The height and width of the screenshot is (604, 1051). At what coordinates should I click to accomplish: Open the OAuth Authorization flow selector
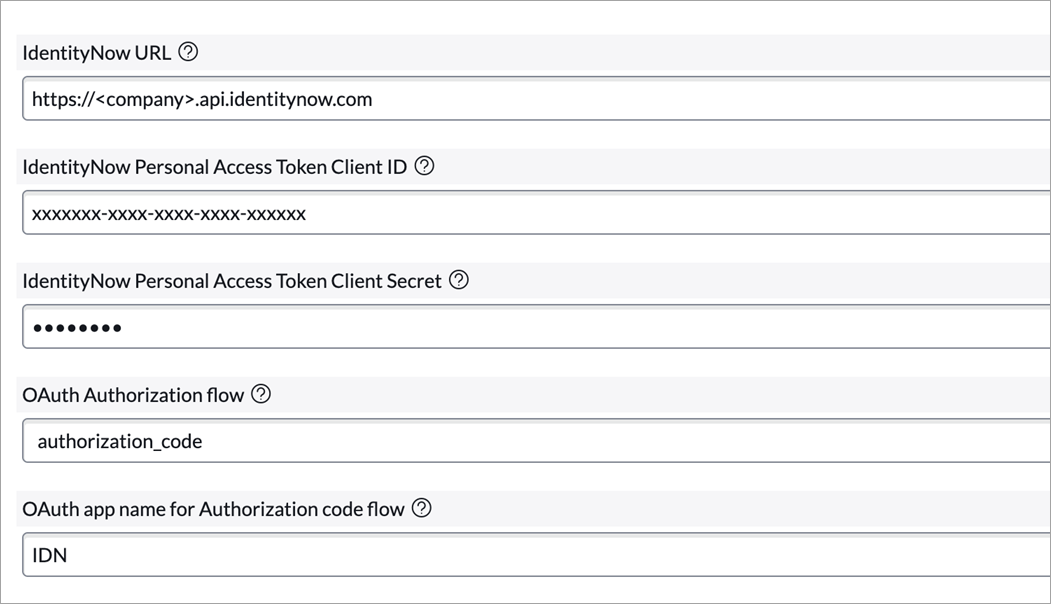[x=536, y=440]
